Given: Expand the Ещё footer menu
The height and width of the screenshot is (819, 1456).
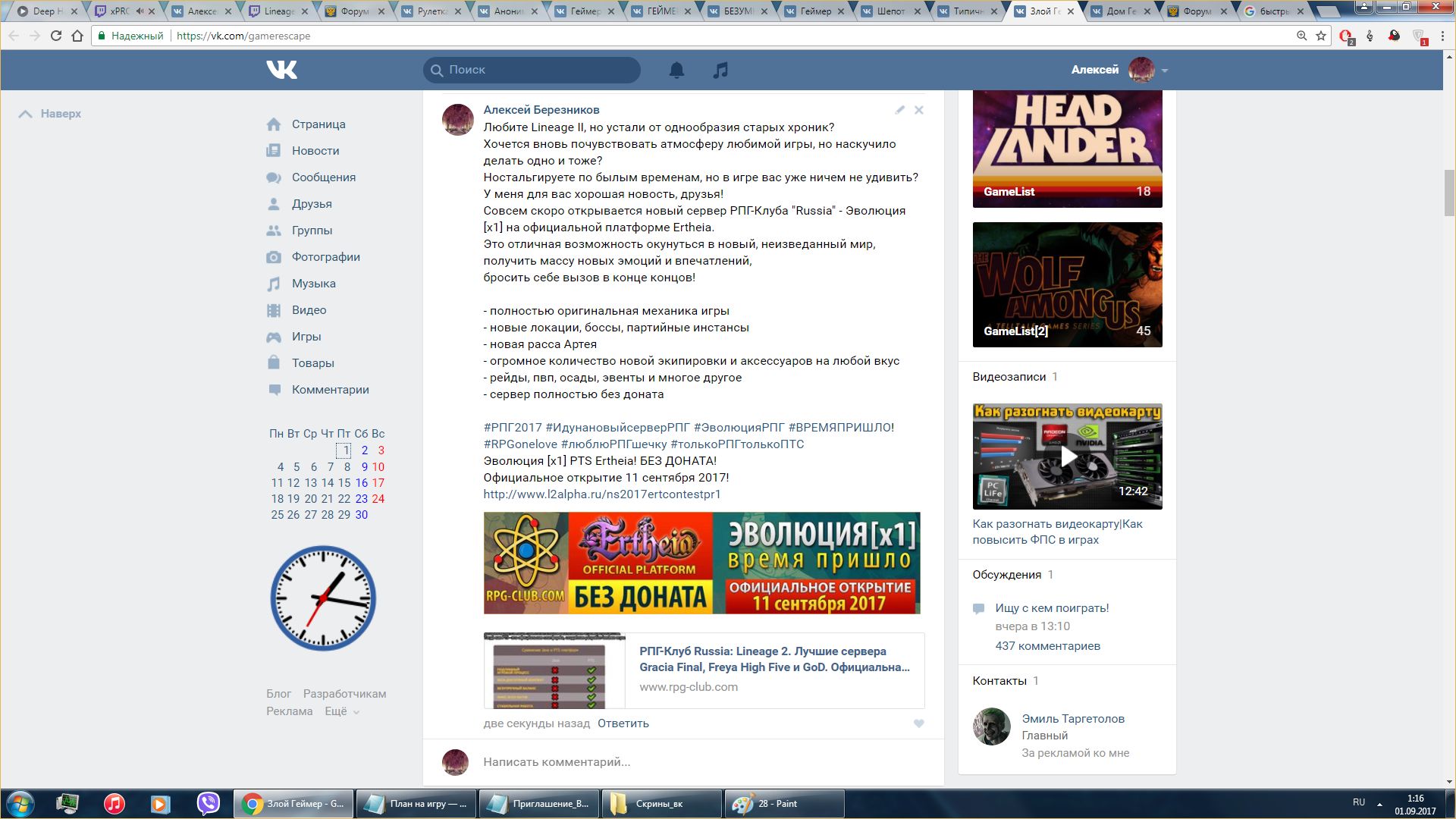Looking at the screenshot, I should pyautogui.click(x=342, y=711).
